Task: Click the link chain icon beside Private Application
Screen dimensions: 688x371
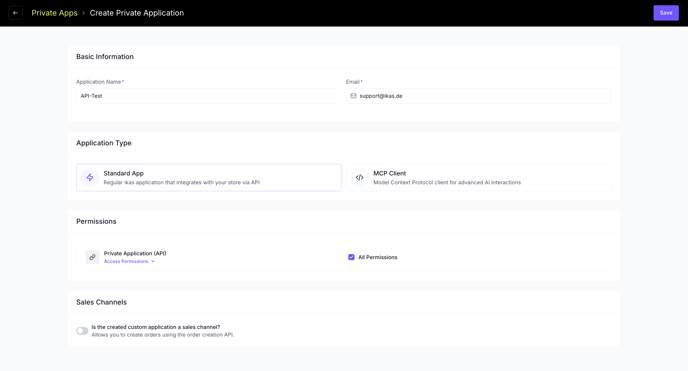Action: [92, 257]
